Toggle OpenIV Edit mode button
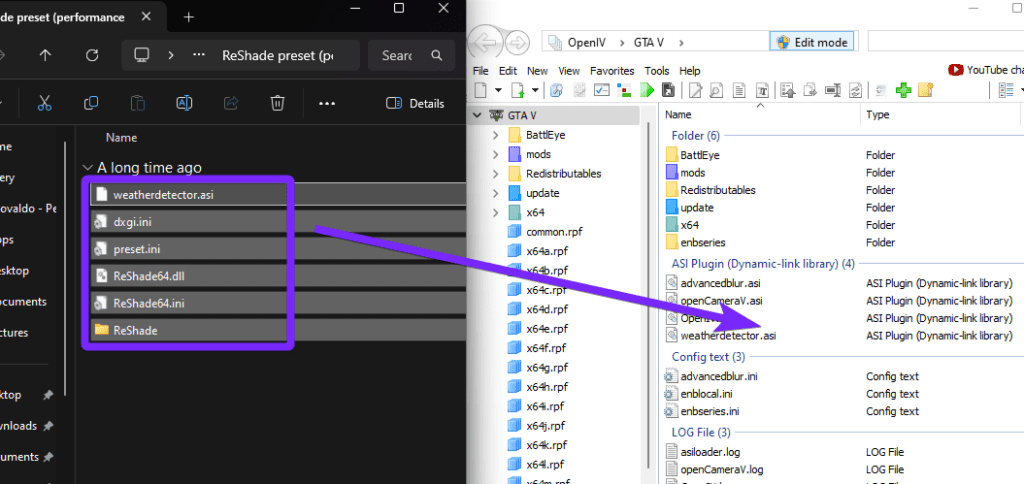Screen dimensions: 1024x484 point(812,42)
